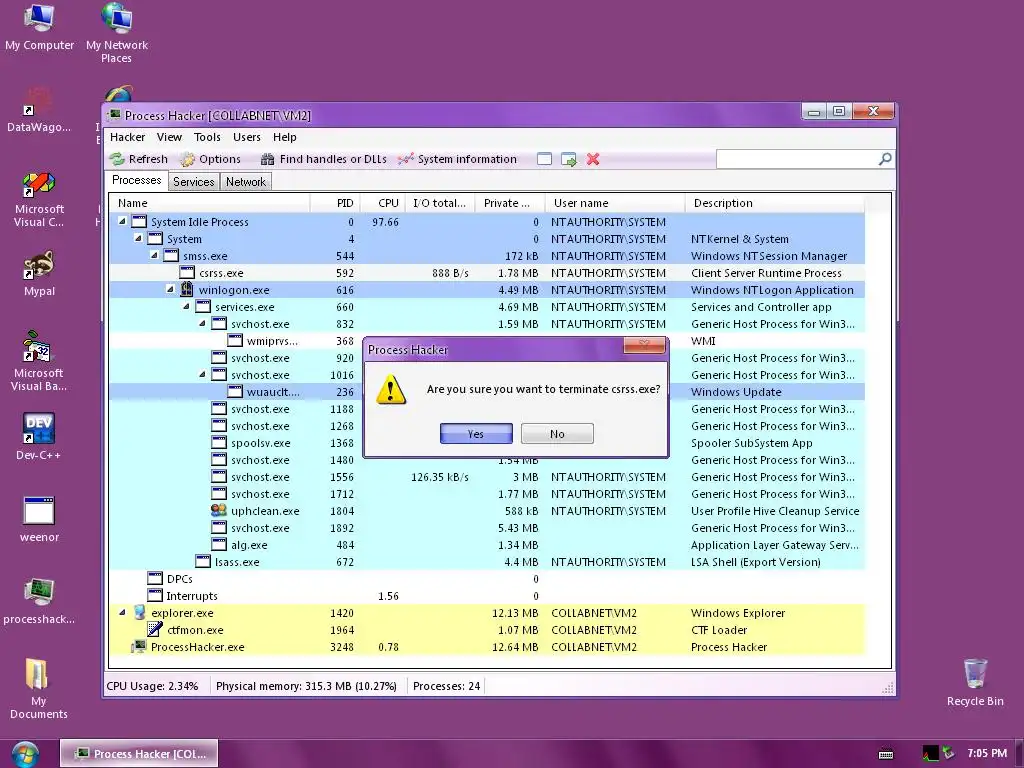Cancel termination with No button
This screenshot has width=1024, height=768.
(557, 434)
